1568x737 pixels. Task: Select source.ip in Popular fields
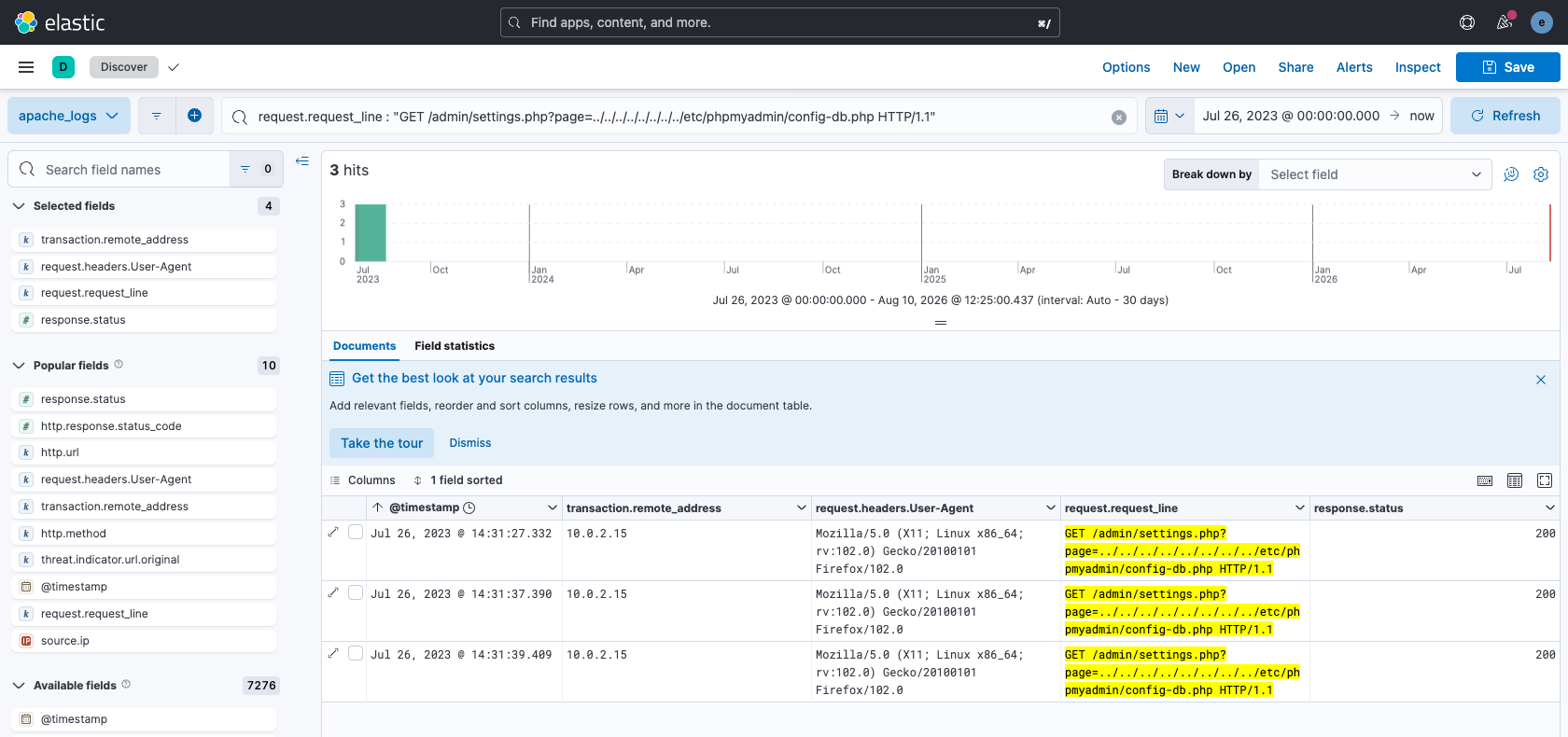click(145, 641)
